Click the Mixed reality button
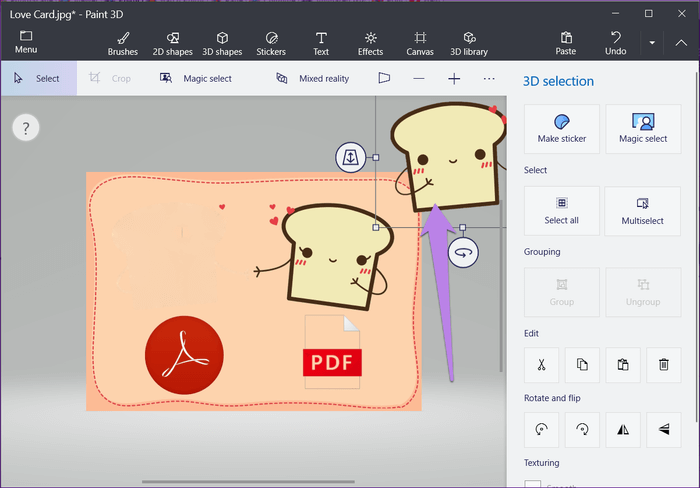Image resolution: width=700 pixels, height=488 pixels. pyautogui.click(x=313, y=78)
